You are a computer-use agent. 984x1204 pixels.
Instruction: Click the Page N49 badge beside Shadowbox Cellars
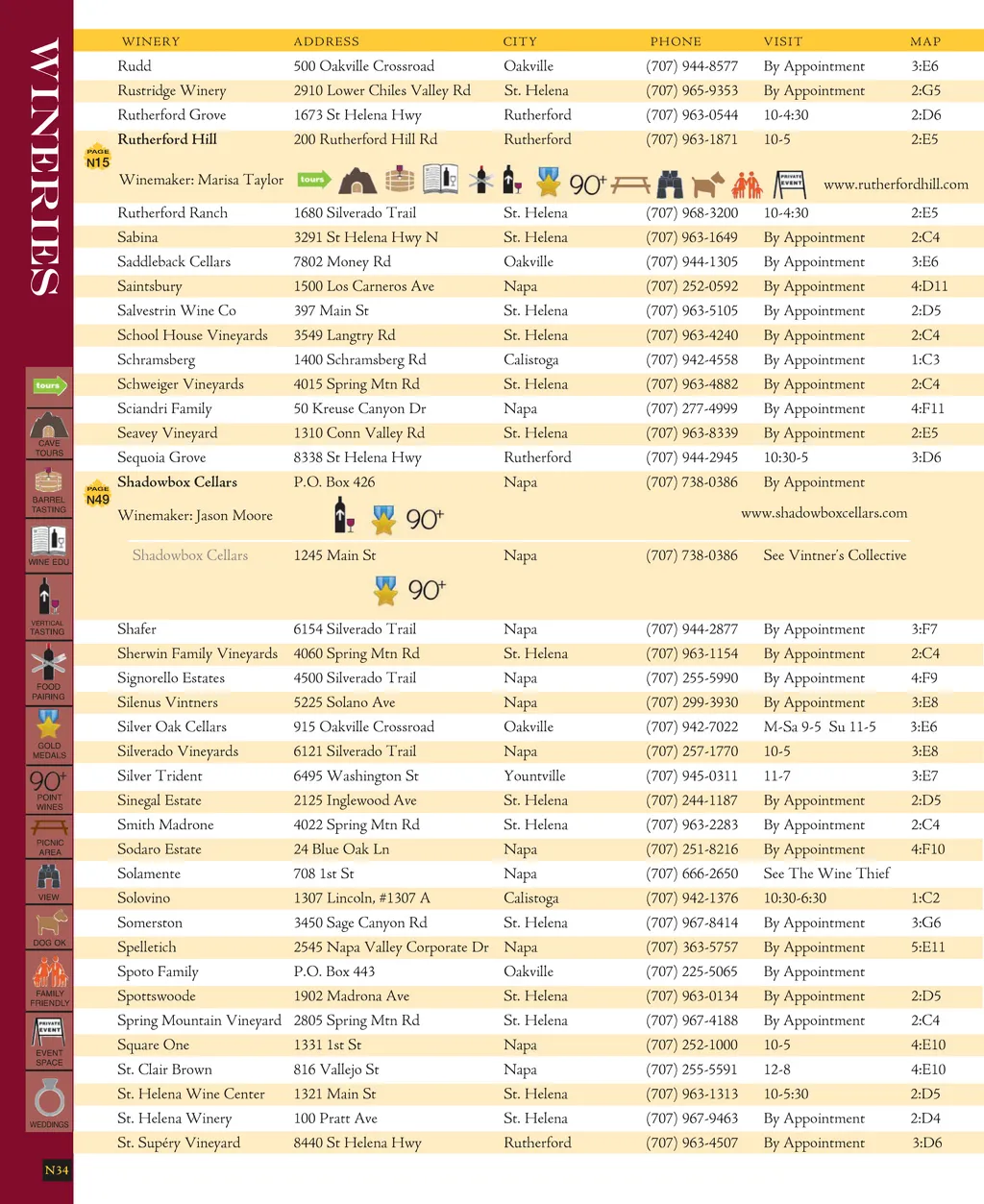pos(98,495)
